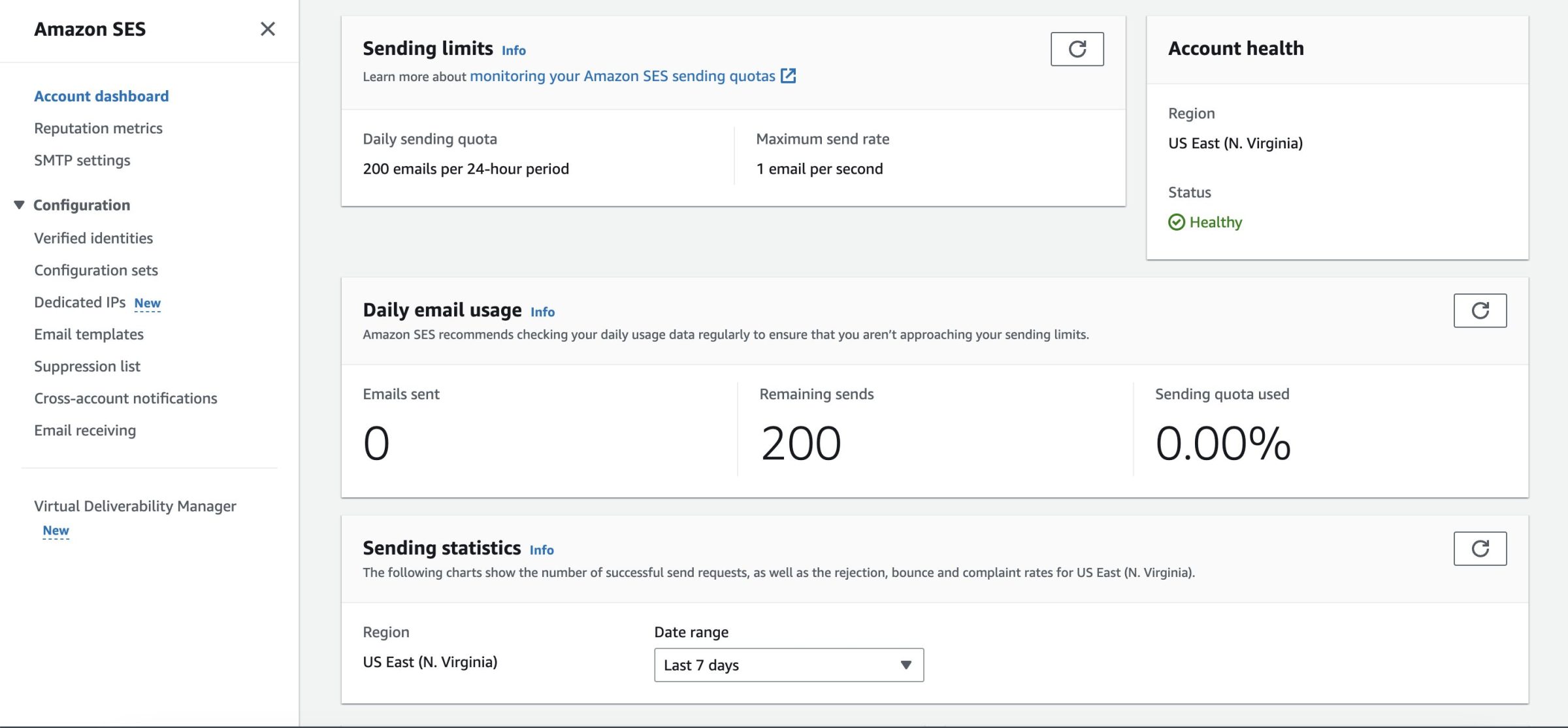Open Configuration sets
The image size is (1568, 728).
(96, 270)
